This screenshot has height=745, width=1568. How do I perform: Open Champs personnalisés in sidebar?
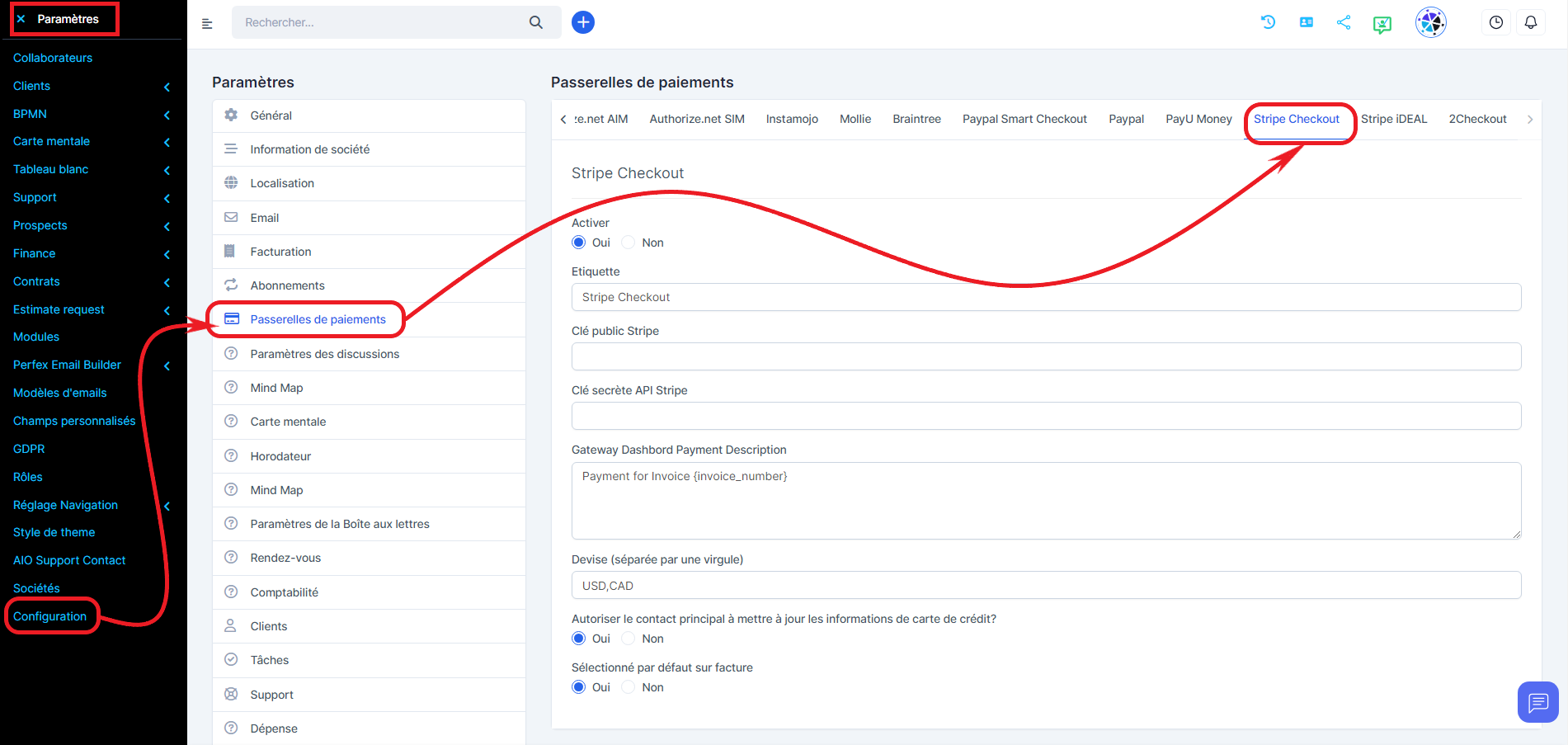pos(74,421)
